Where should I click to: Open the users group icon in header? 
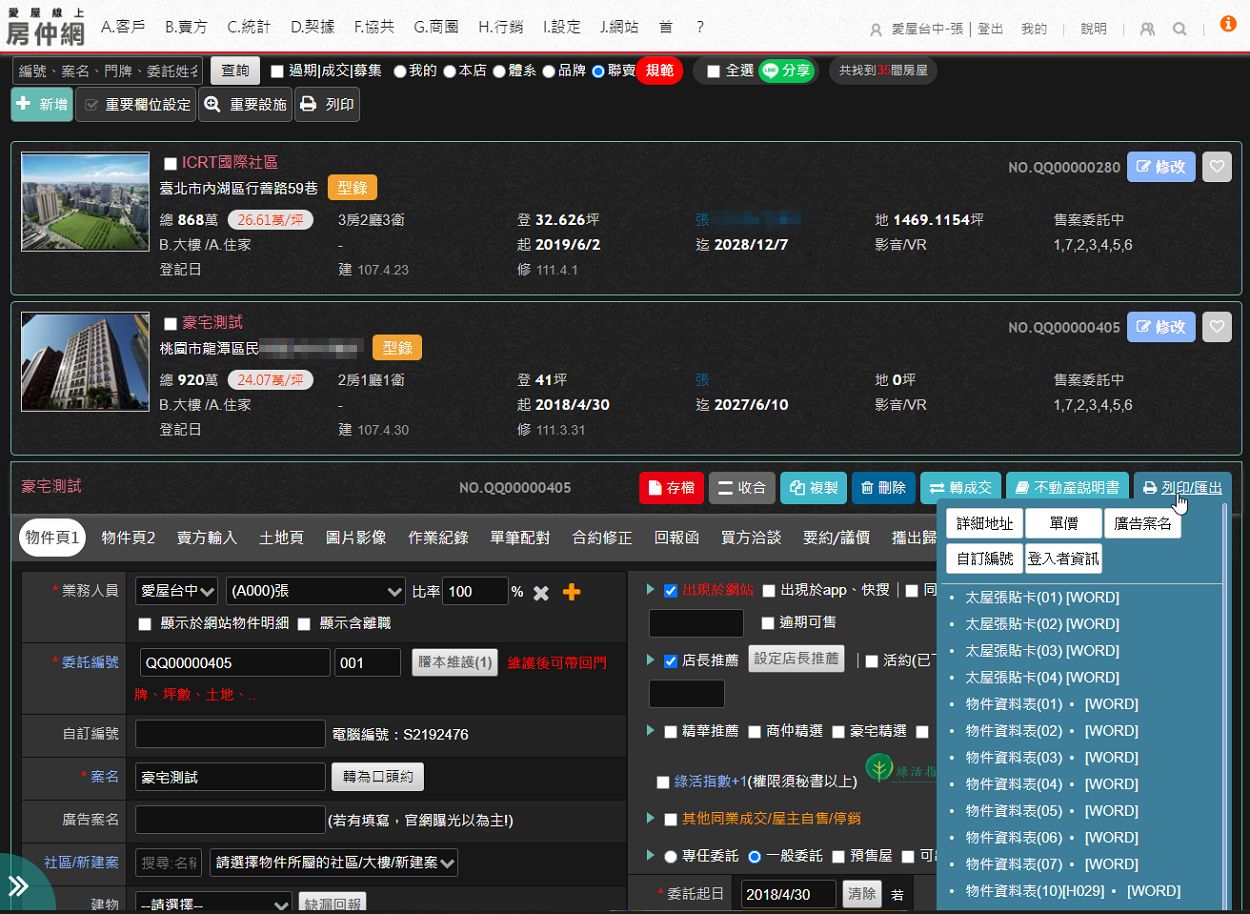tap(1147, 29)
